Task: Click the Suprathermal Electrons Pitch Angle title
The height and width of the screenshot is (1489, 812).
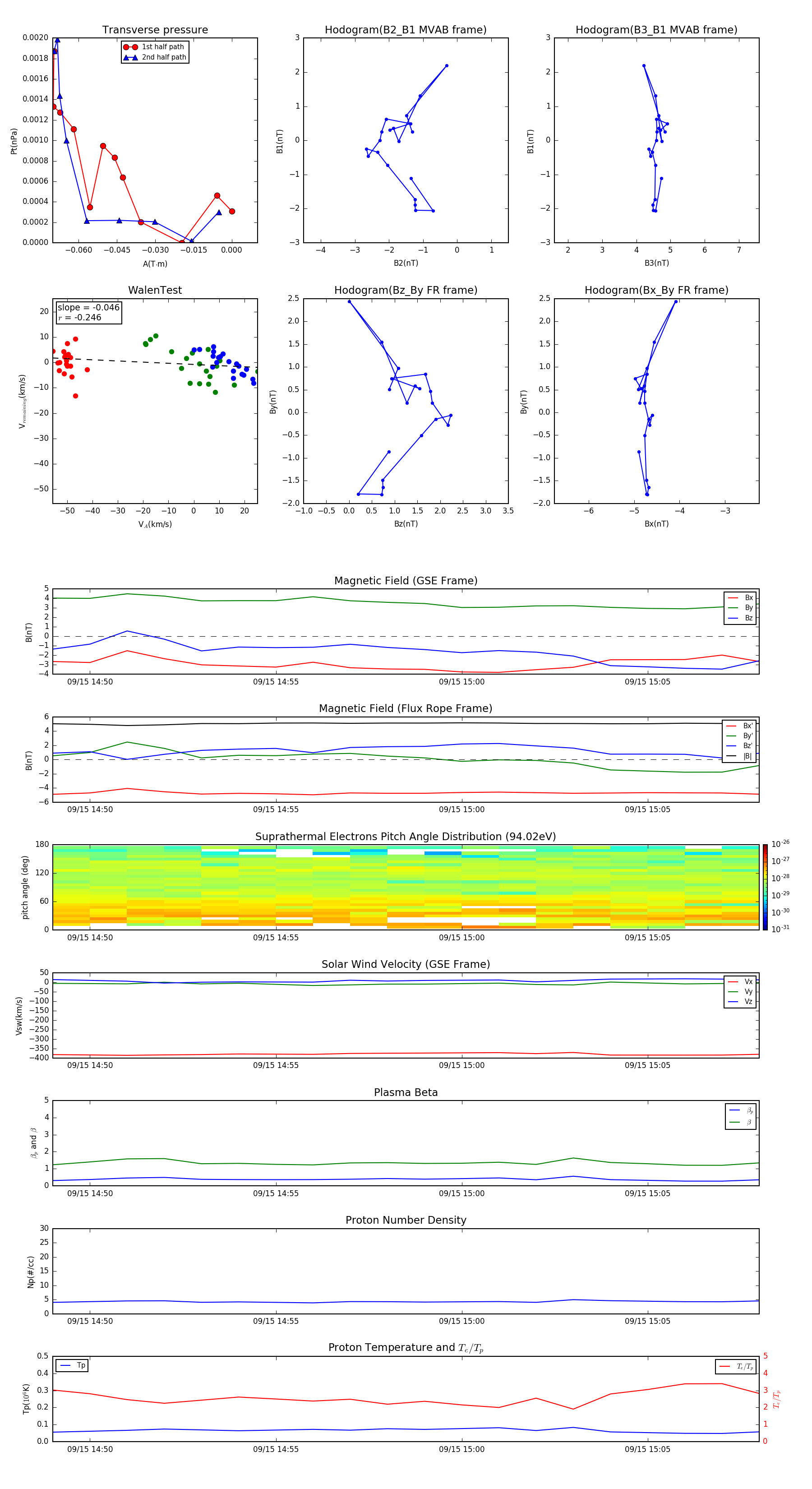Action: (x=406, y=837)
